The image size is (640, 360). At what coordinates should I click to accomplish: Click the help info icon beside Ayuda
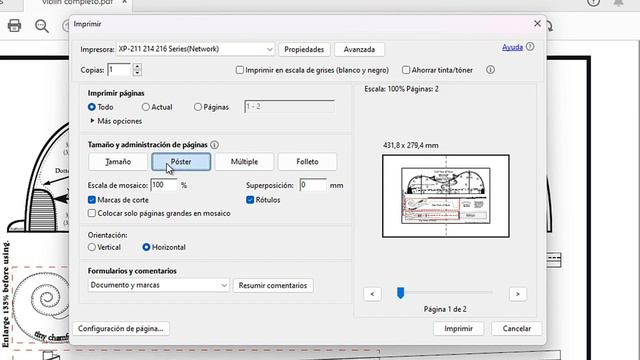click(530, 47)
